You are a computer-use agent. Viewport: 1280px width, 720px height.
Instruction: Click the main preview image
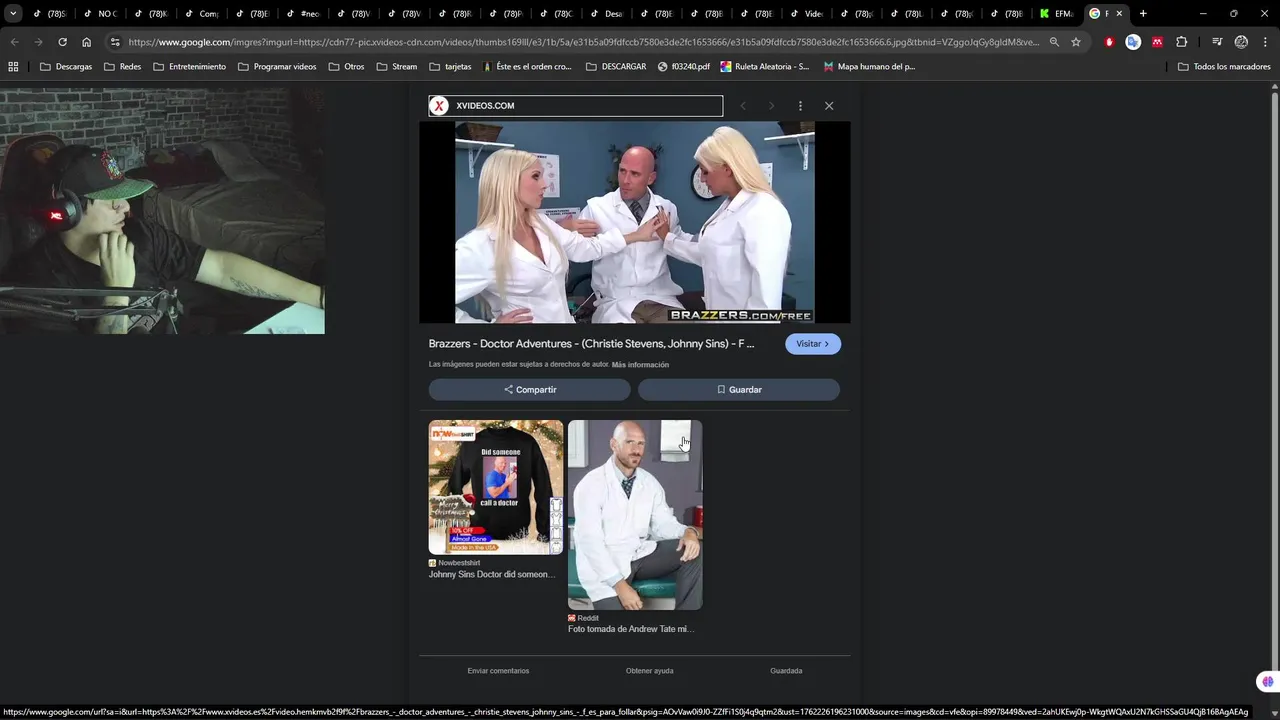(x=635, y=222)
